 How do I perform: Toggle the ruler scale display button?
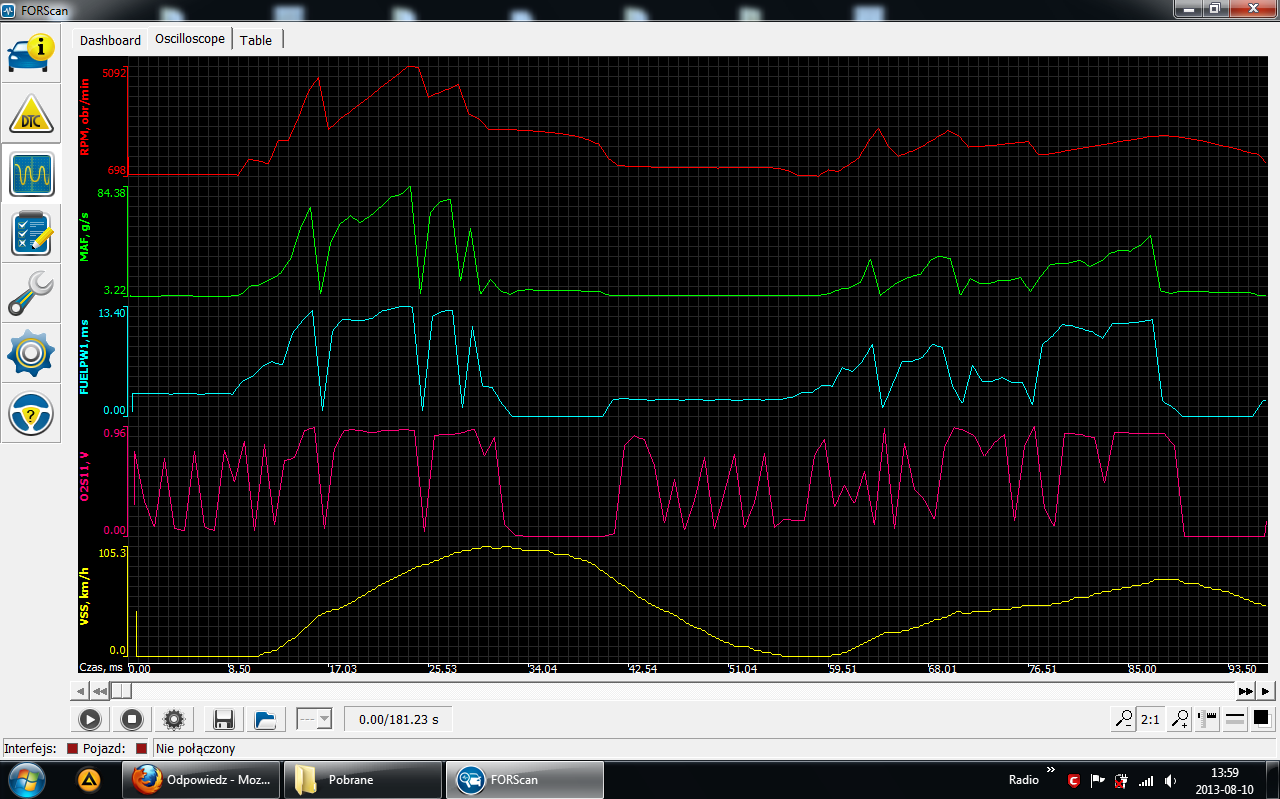click(1208, 718)
